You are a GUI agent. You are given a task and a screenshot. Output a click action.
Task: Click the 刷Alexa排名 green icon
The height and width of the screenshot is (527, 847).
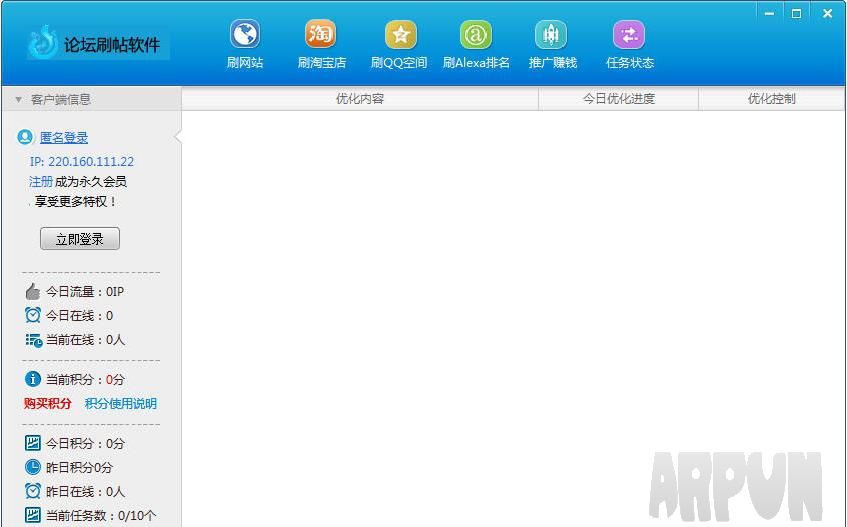point(476,35)
